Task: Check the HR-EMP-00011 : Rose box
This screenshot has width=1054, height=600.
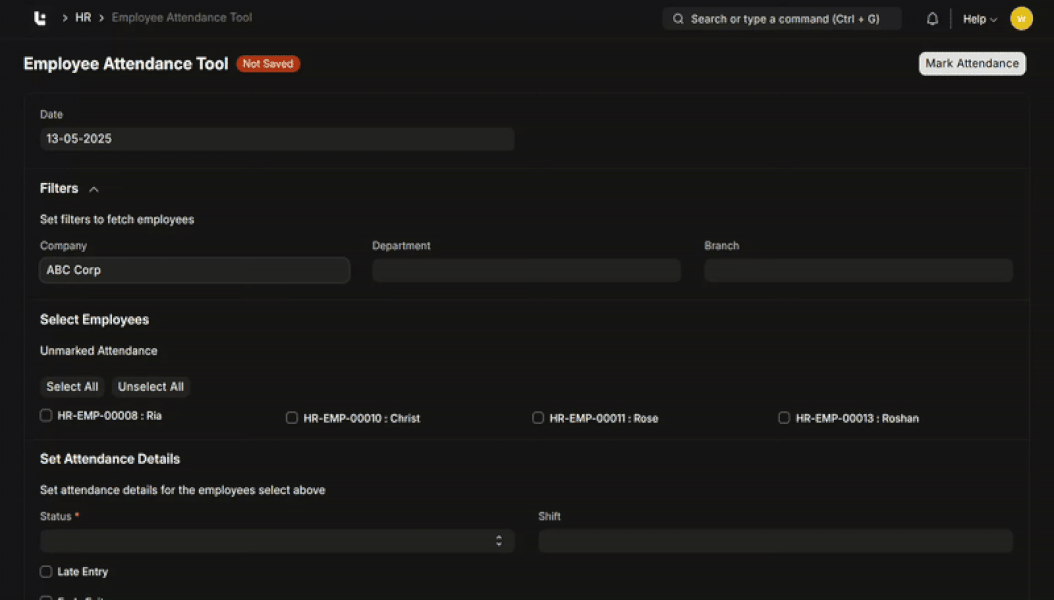Action: coord(538,418)
